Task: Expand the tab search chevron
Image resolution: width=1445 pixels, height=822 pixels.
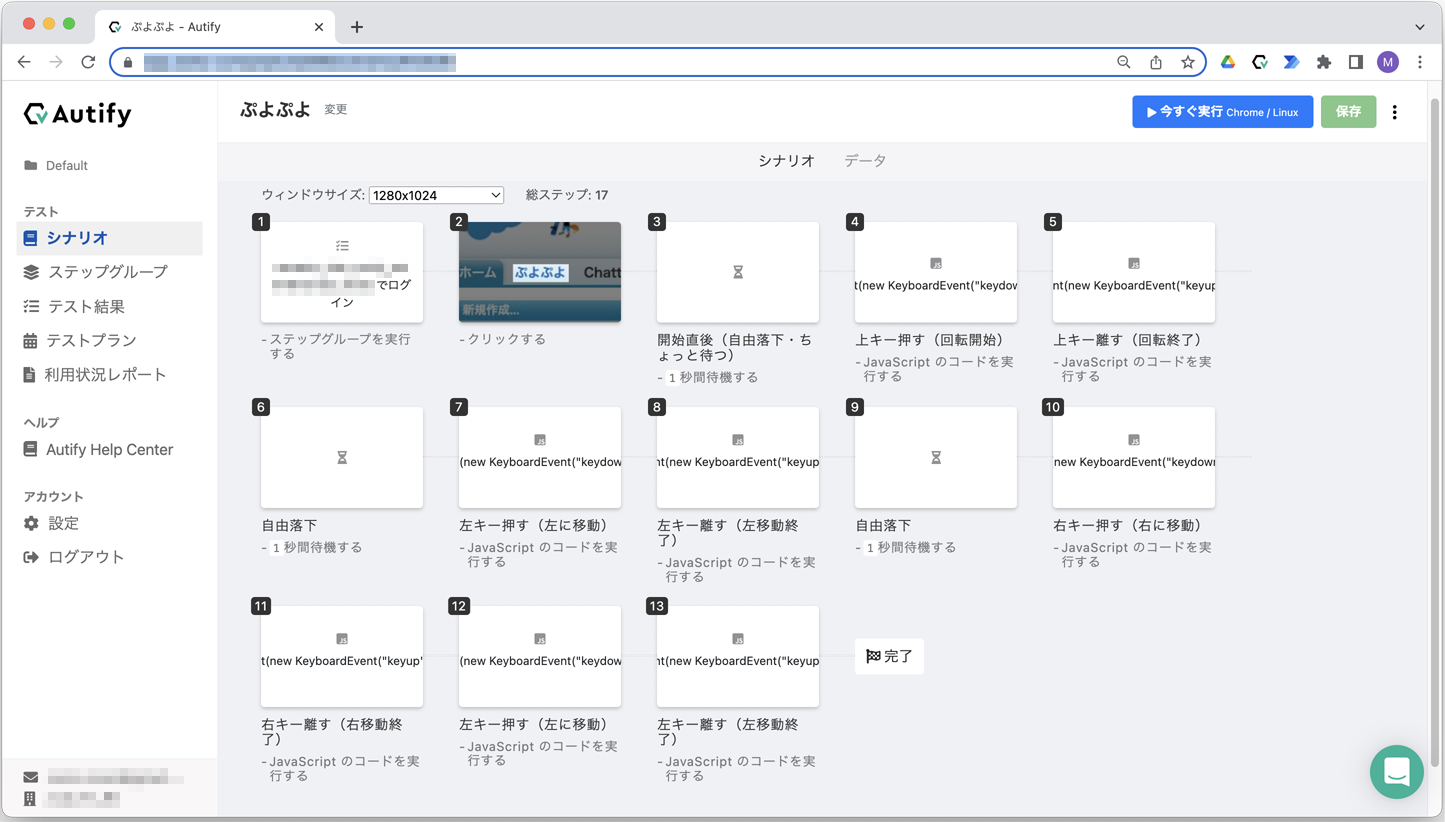Action: point(1420,27)
